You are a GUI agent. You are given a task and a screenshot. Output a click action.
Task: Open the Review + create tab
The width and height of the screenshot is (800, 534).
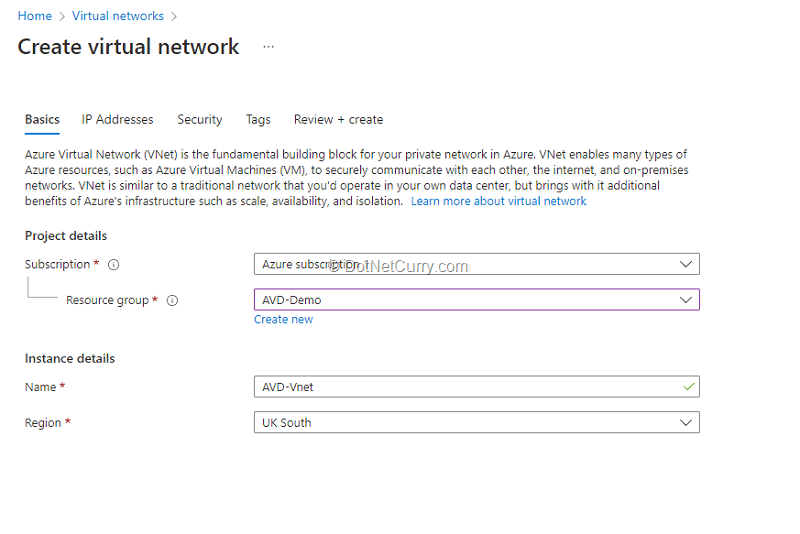(338, 119)
